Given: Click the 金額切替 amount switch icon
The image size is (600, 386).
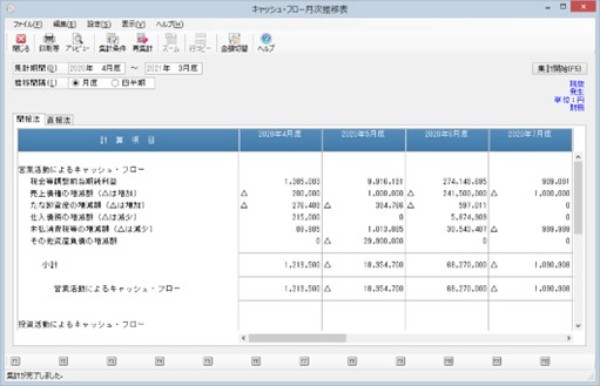Looking at the screenshot, I should point(234,42).
